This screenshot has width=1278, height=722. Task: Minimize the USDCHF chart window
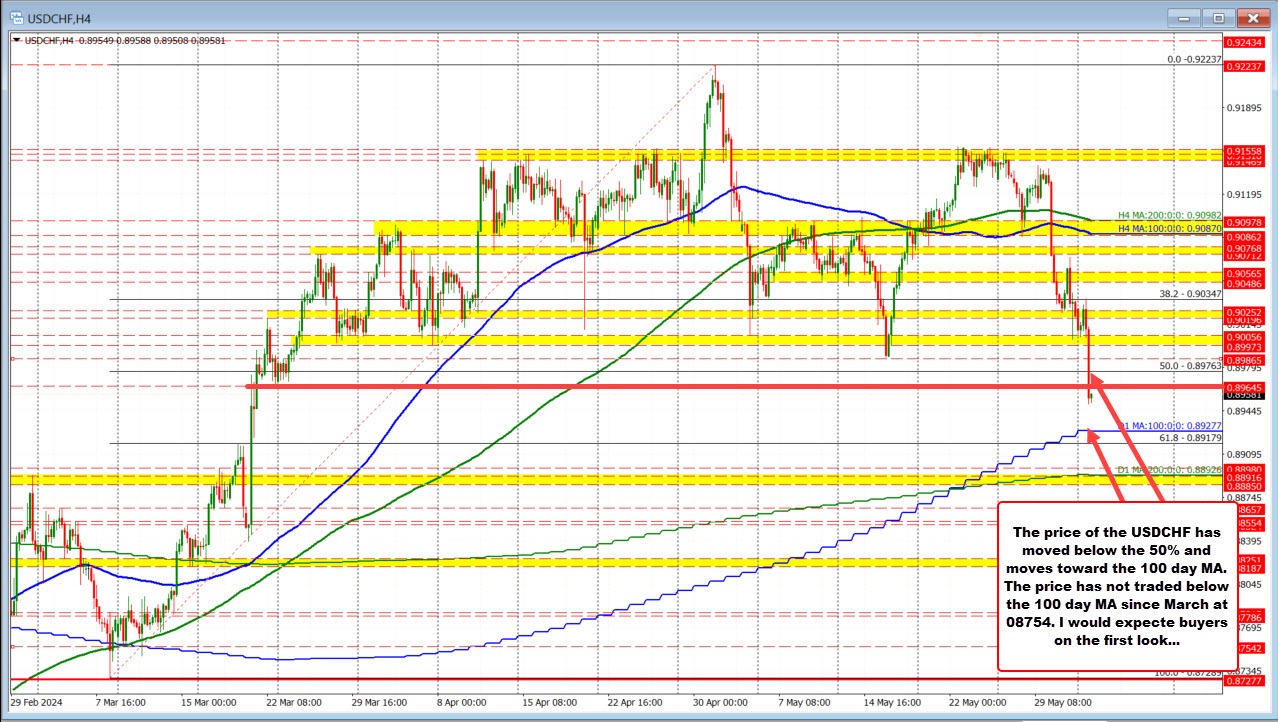(1182, 17)
